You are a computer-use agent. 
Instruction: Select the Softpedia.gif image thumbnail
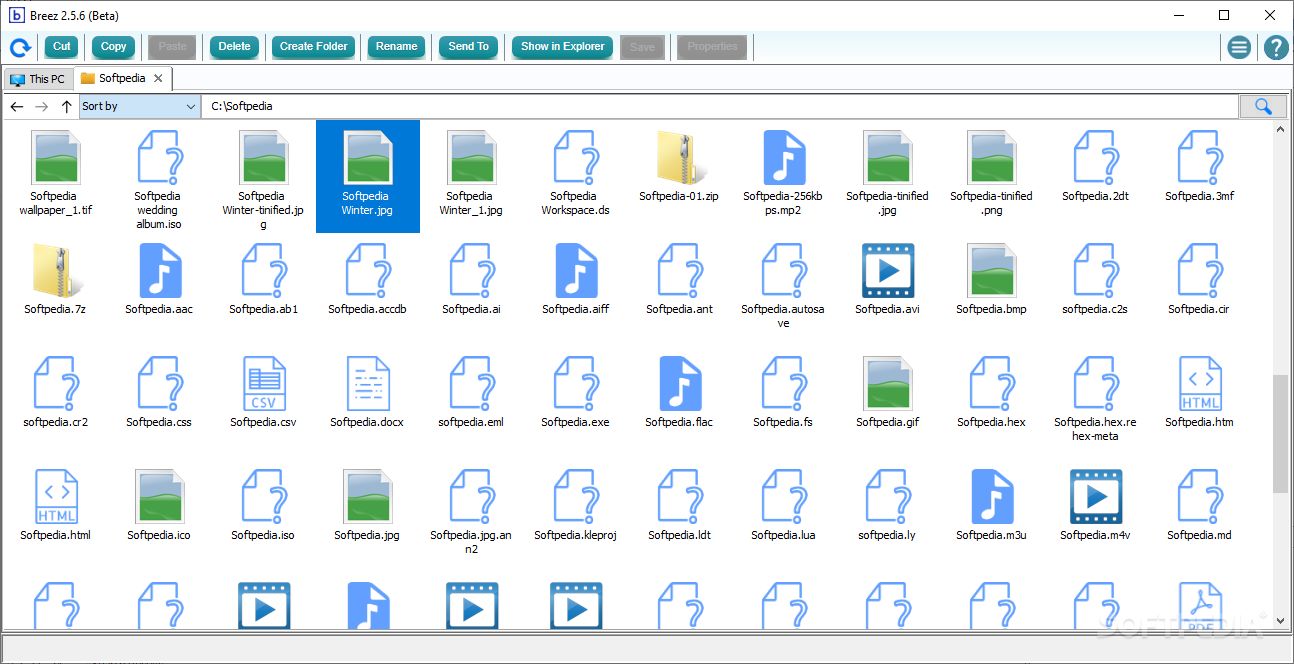click(888, 384)
